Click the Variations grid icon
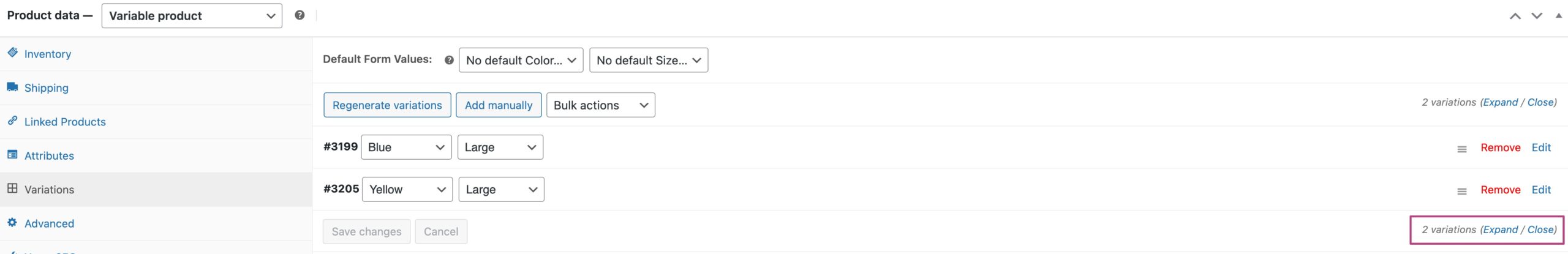The width and height of the screenshot is (1568, 254). pos(12,189)
